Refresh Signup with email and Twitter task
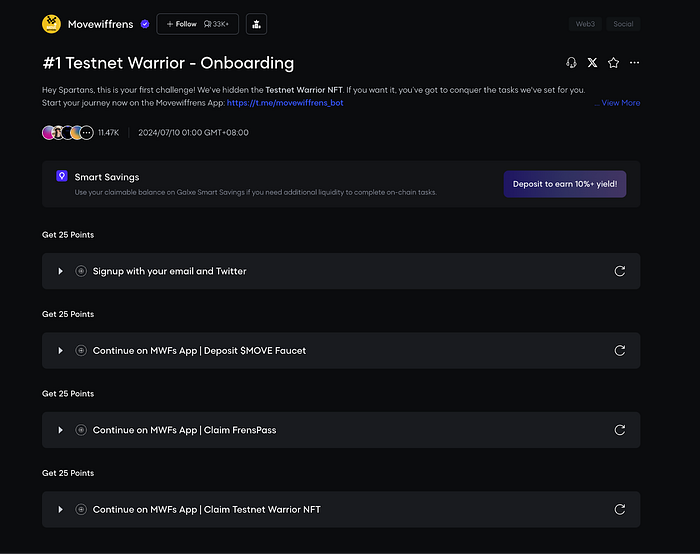 [x=620, y=271]
